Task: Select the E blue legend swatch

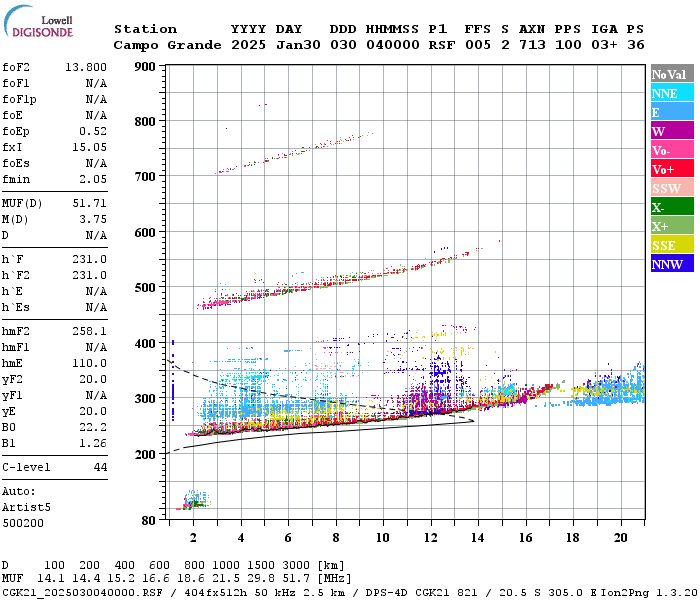Action: coord(672,112)
